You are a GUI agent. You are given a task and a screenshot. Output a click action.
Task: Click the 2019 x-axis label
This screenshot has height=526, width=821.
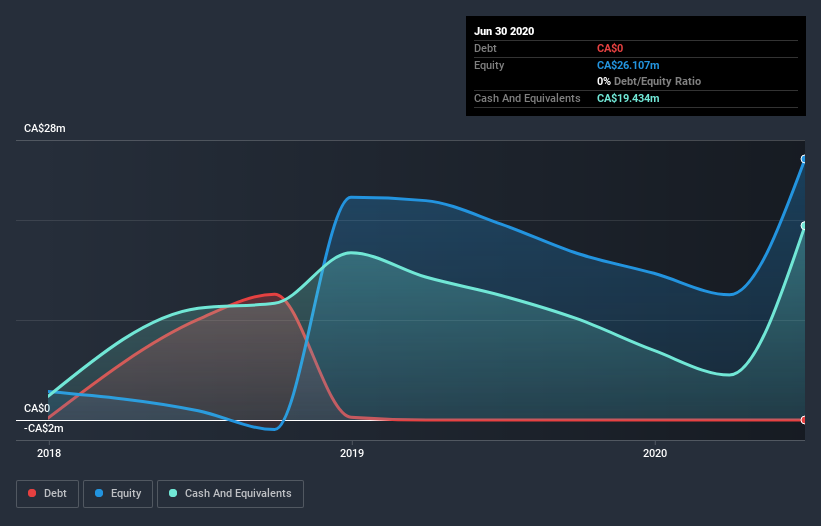pos(352,453)
